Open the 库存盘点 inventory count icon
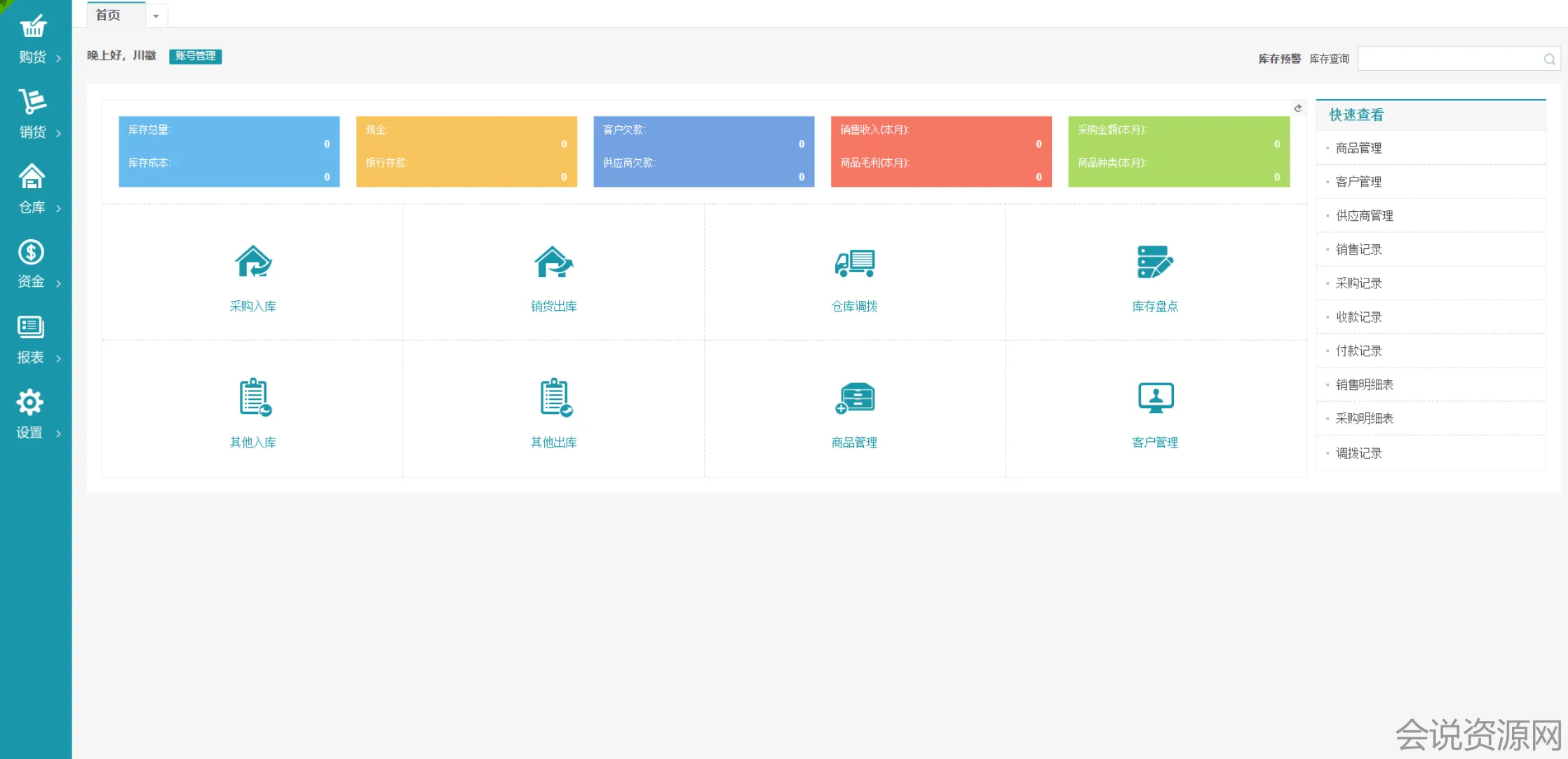Viewport: 1568px width, 759px height. click(1155, 262)
